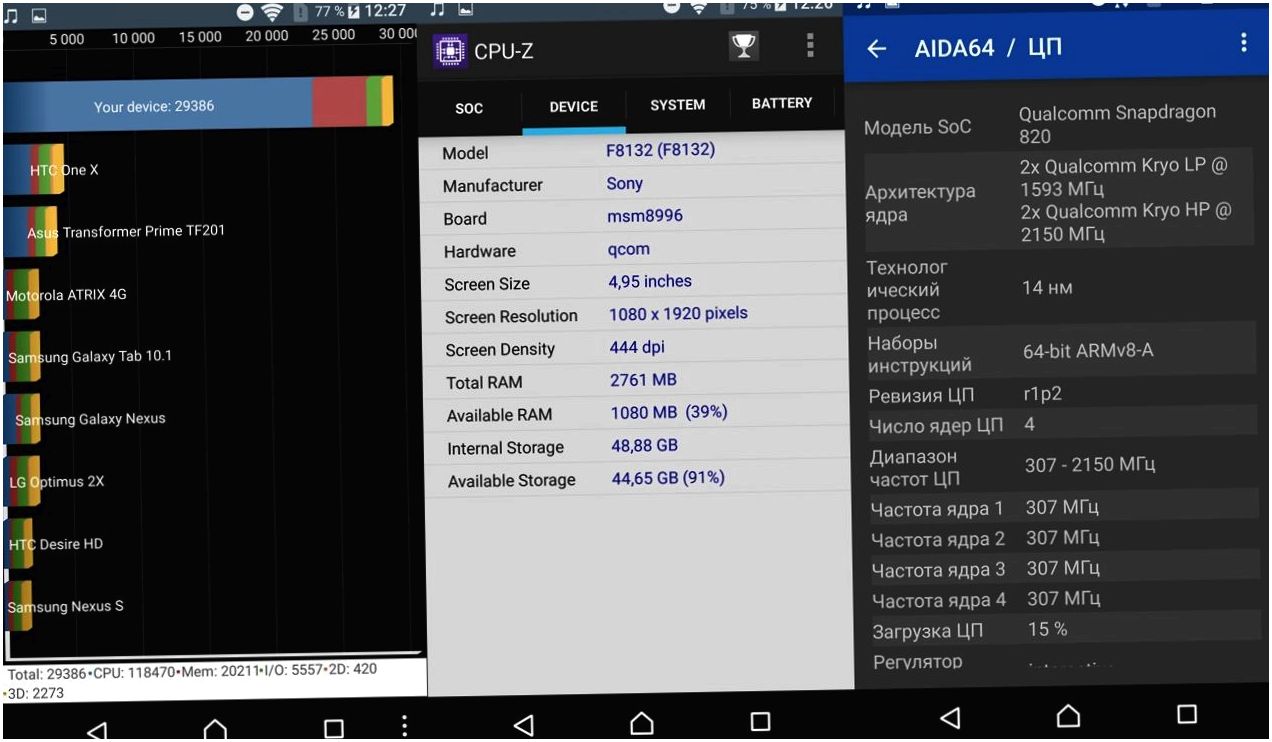This screenshot has width=1272, height=742.
Task: Tap the CPU-Z app logo icon
Action: pos(450,50)
